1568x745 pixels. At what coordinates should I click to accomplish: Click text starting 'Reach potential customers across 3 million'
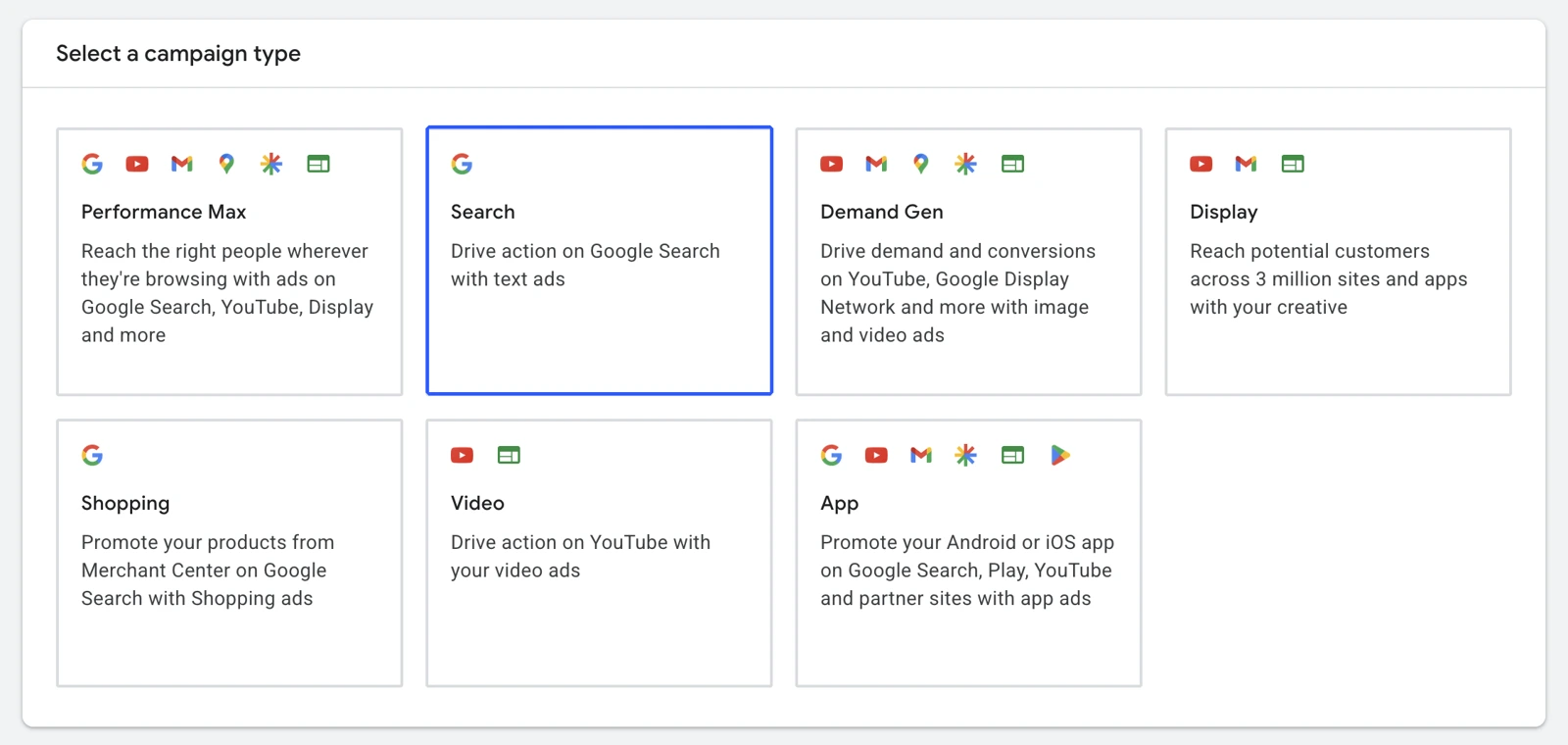(x=1329, y=279)
